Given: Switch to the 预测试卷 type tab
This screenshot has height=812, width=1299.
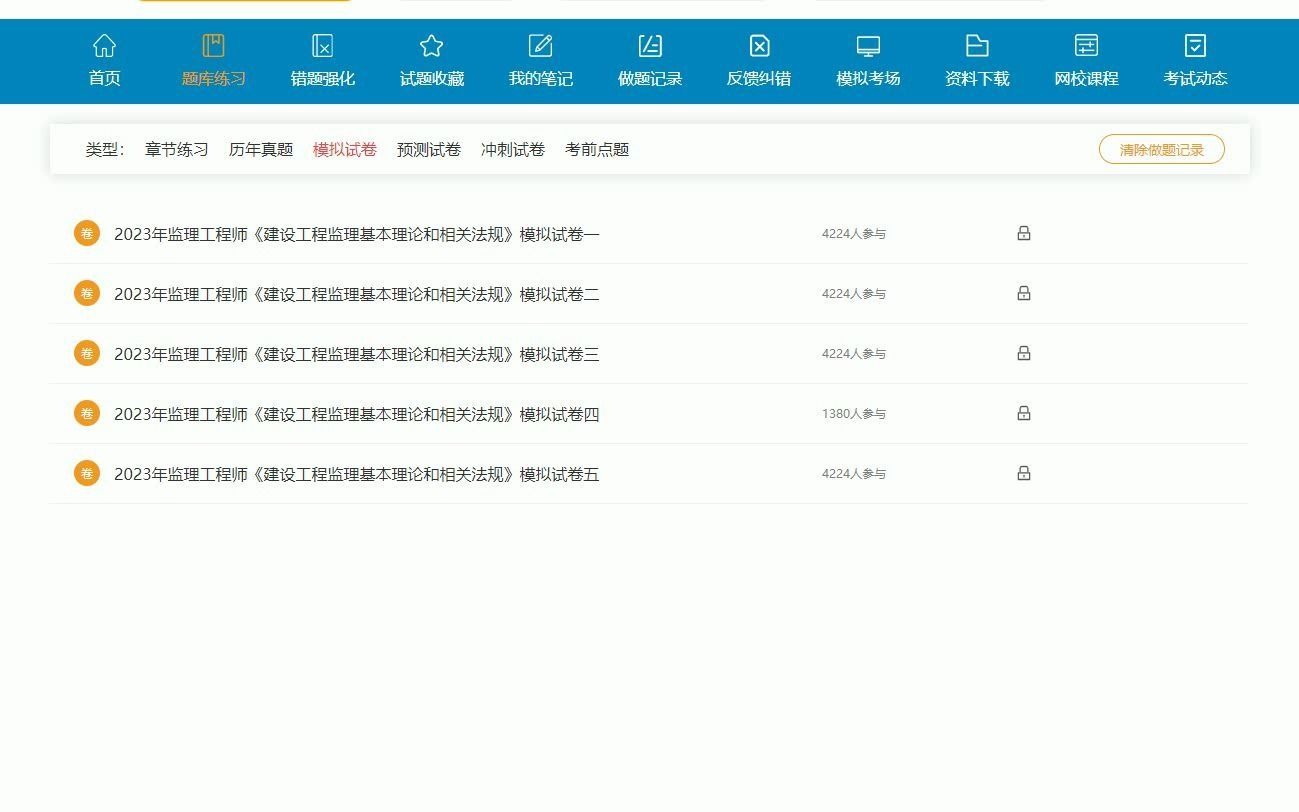Looking at the screenshot, I should click(429, 150).
